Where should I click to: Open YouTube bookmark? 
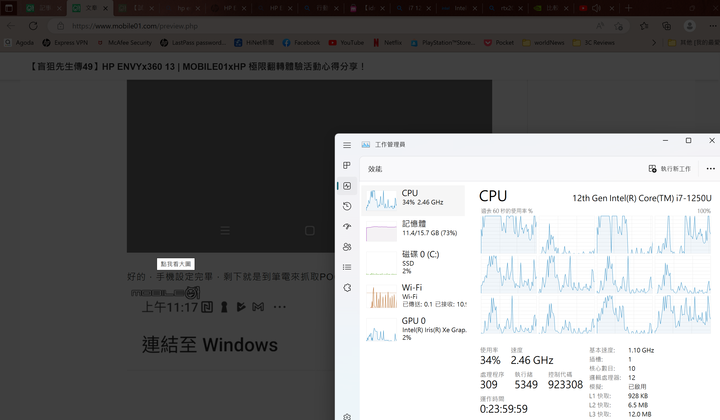(346, 43)
